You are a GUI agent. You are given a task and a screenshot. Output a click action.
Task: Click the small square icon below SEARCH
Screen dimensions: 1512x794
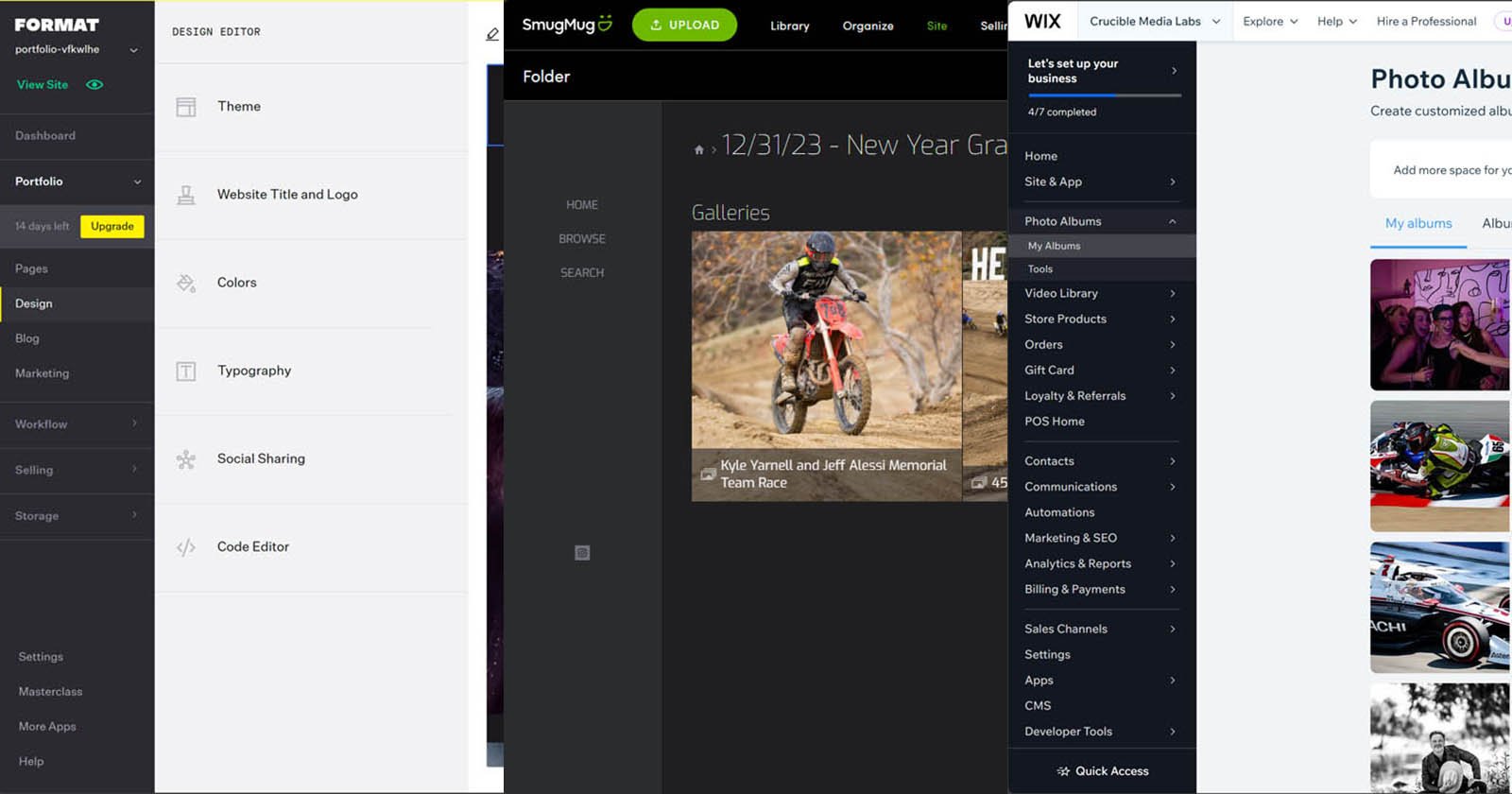[x=582, y=553]
